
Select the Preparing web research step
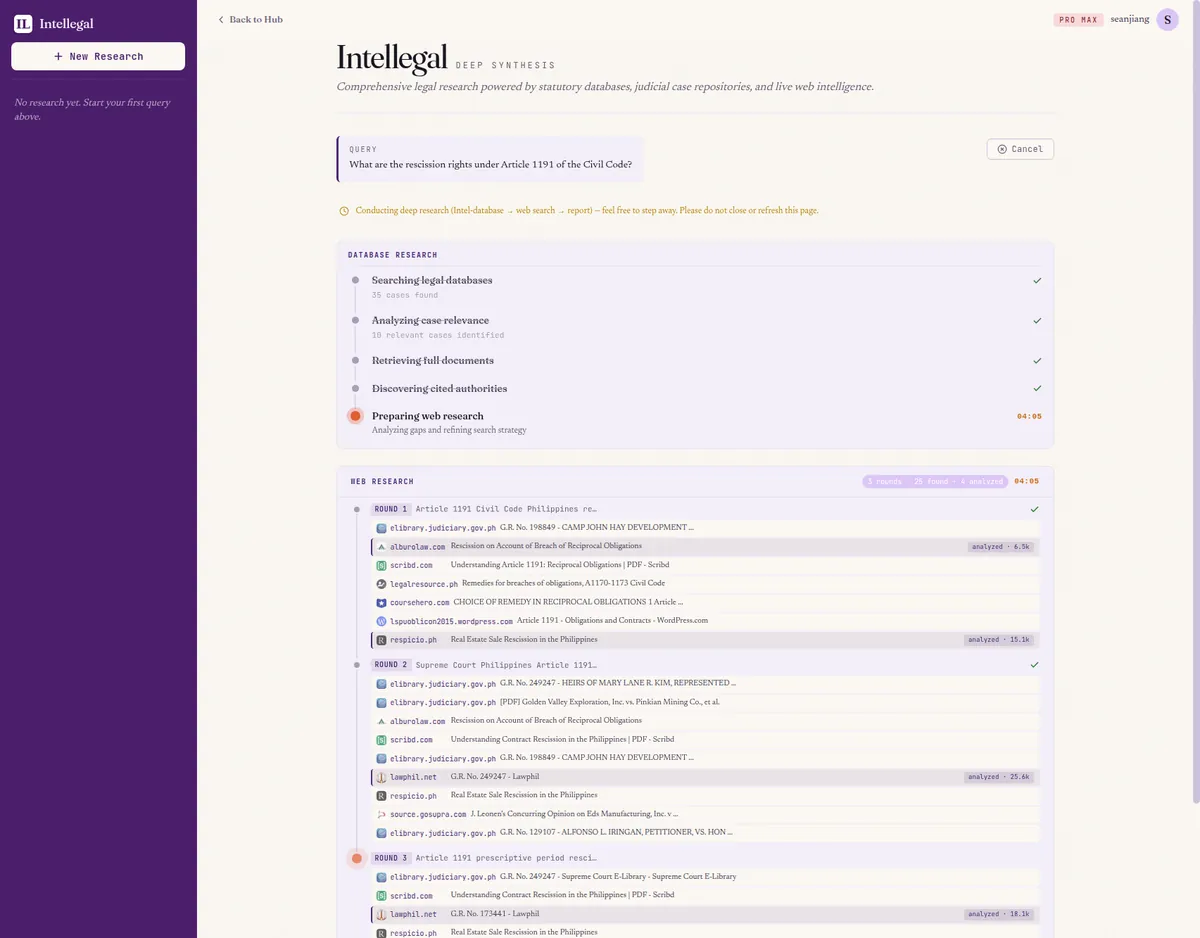428,416
